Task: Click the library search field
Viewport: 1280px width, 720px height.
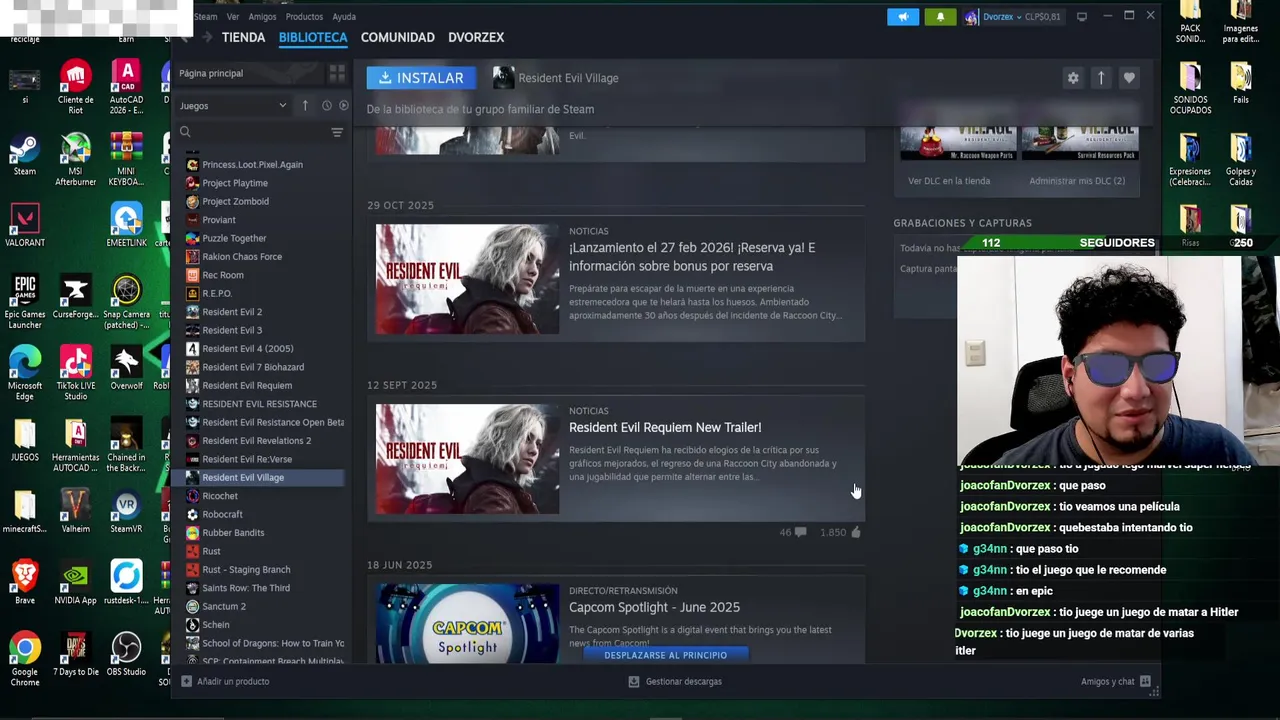Action: point(252,132)
